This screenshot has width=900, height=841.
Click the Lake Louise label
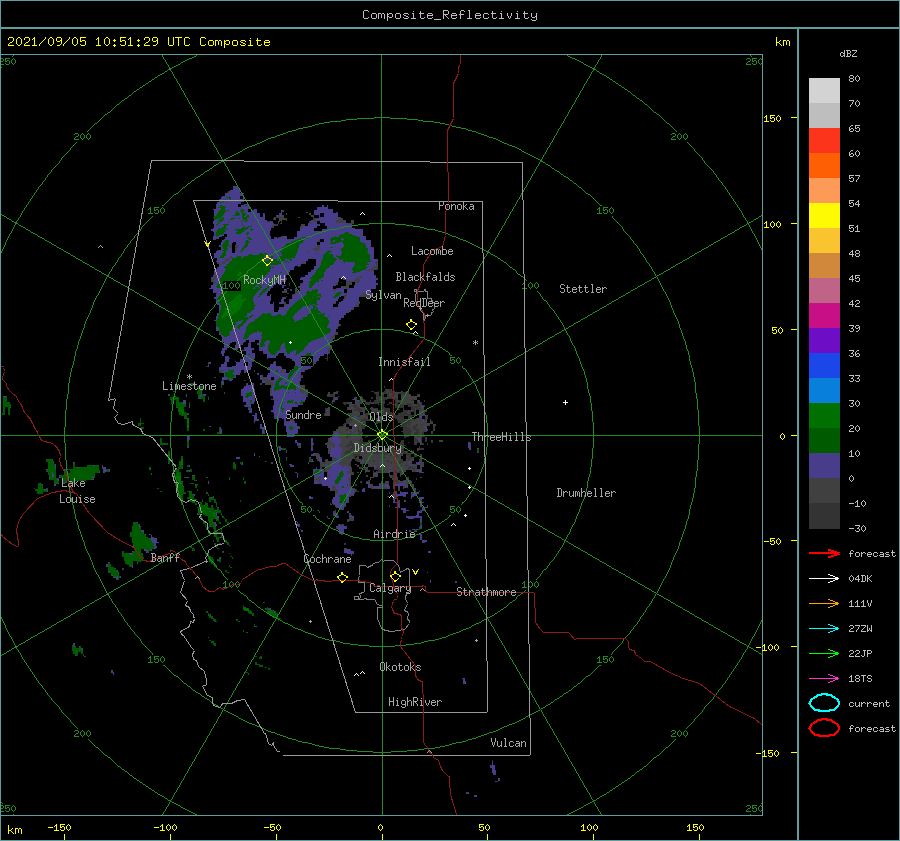[x=77, y=491]
